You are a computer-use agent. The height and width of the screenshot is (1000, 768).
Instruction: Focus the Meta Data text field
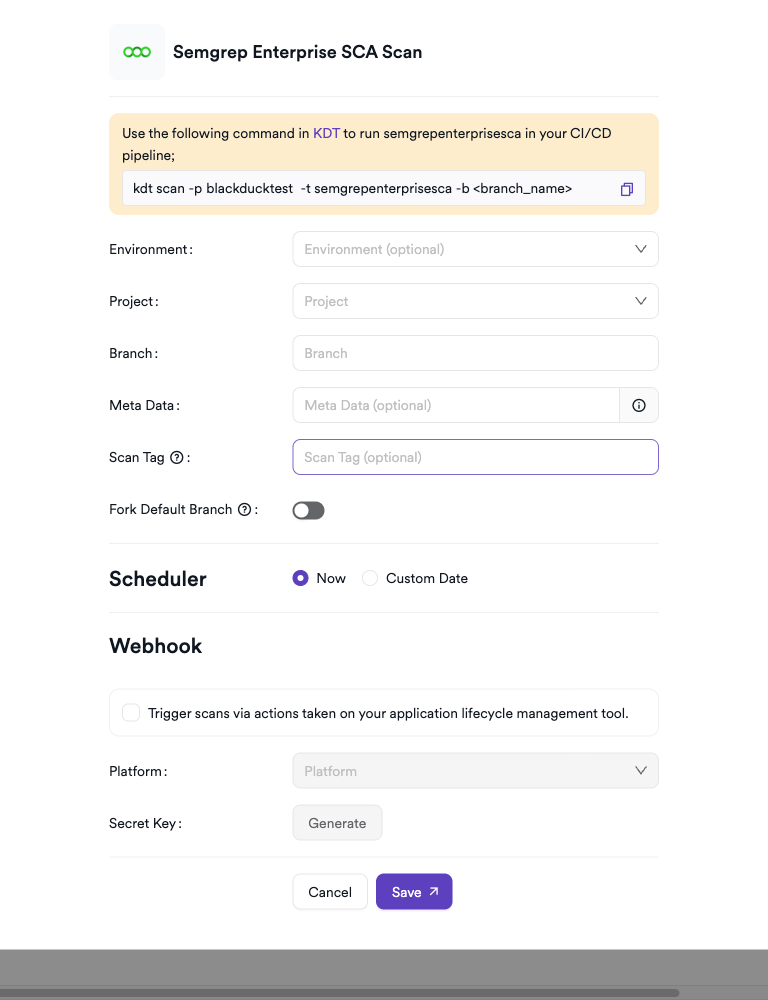[x=456, y=405]
